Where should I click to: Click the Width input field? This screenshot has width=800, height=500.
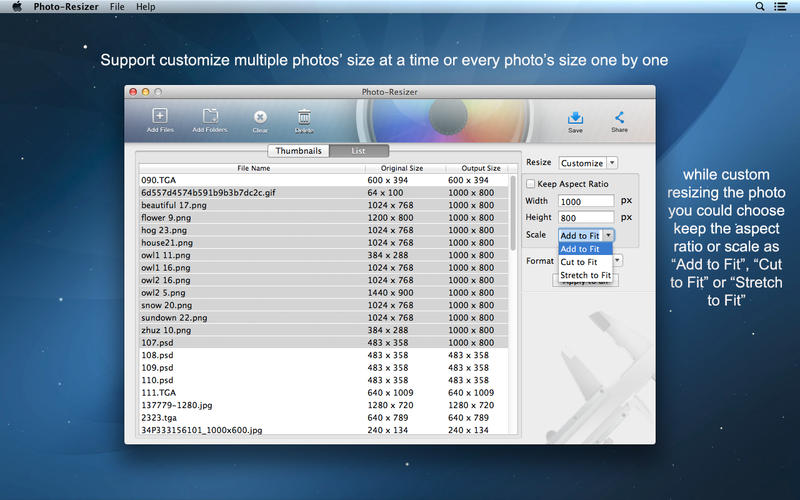pos(586,201)
